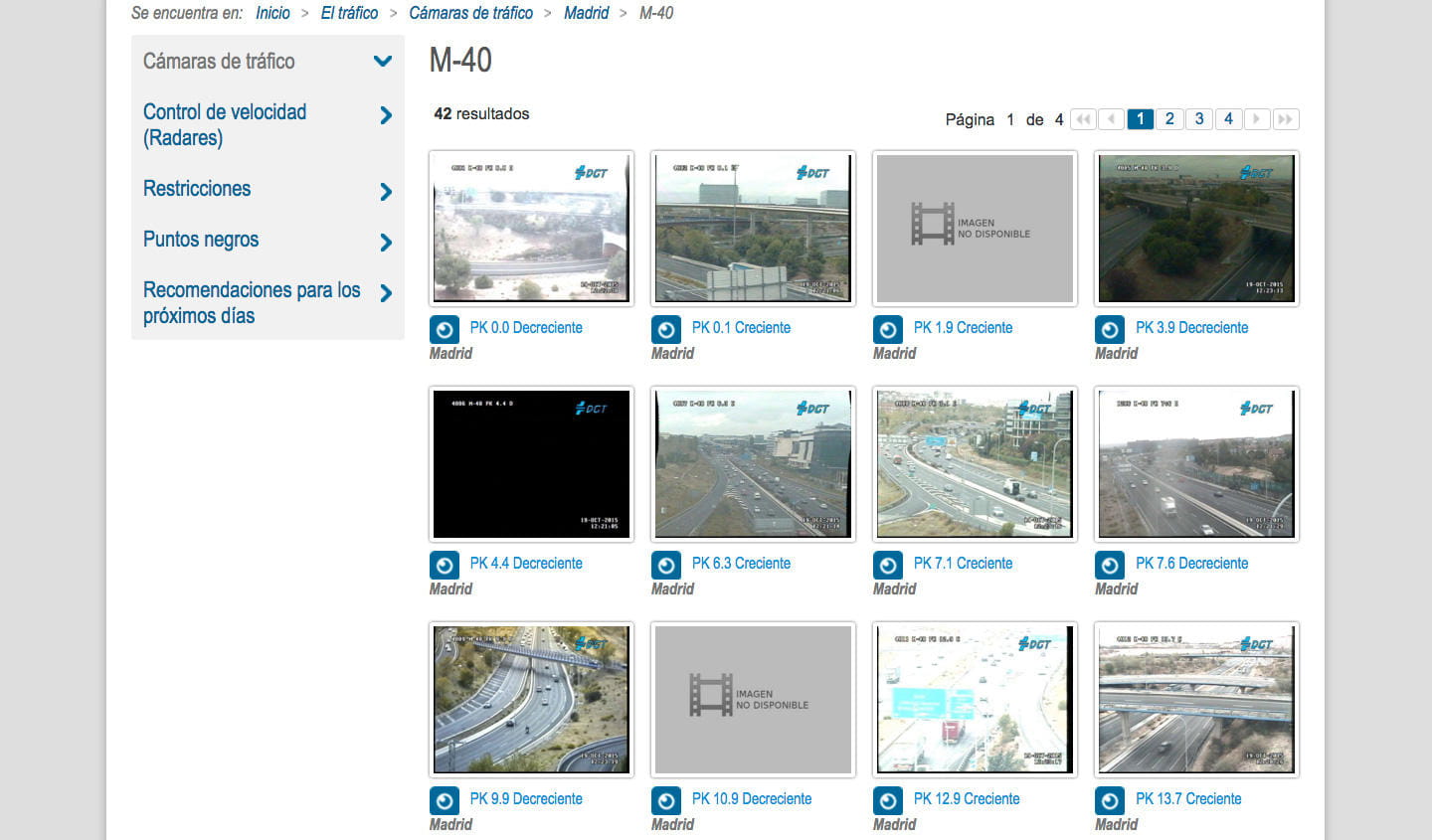Jump to results page 4
The width and height of the screenshot is (1432, 840).
1228,119
